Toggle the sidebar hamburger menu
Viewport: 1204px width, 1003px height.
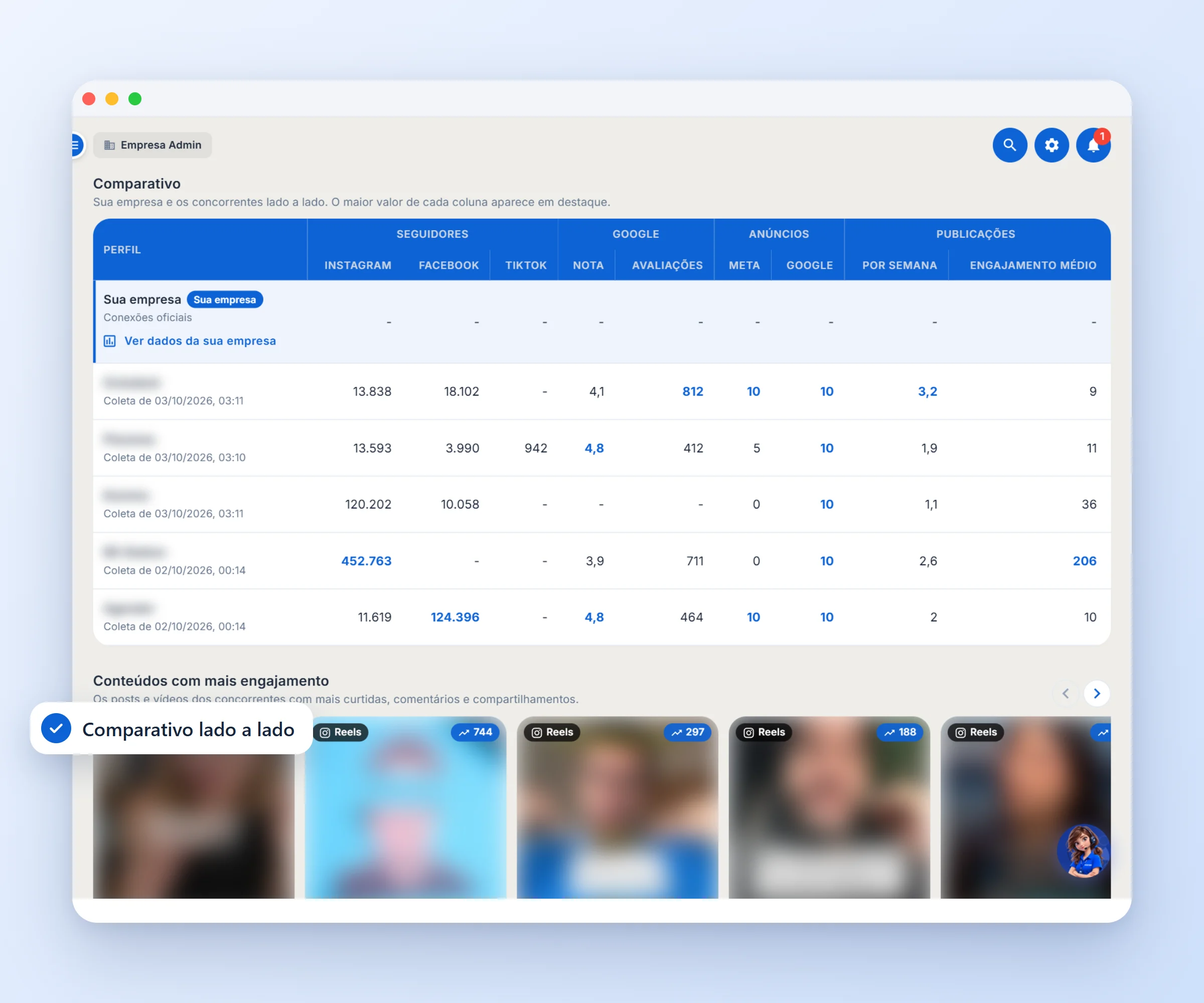point(76,145)
